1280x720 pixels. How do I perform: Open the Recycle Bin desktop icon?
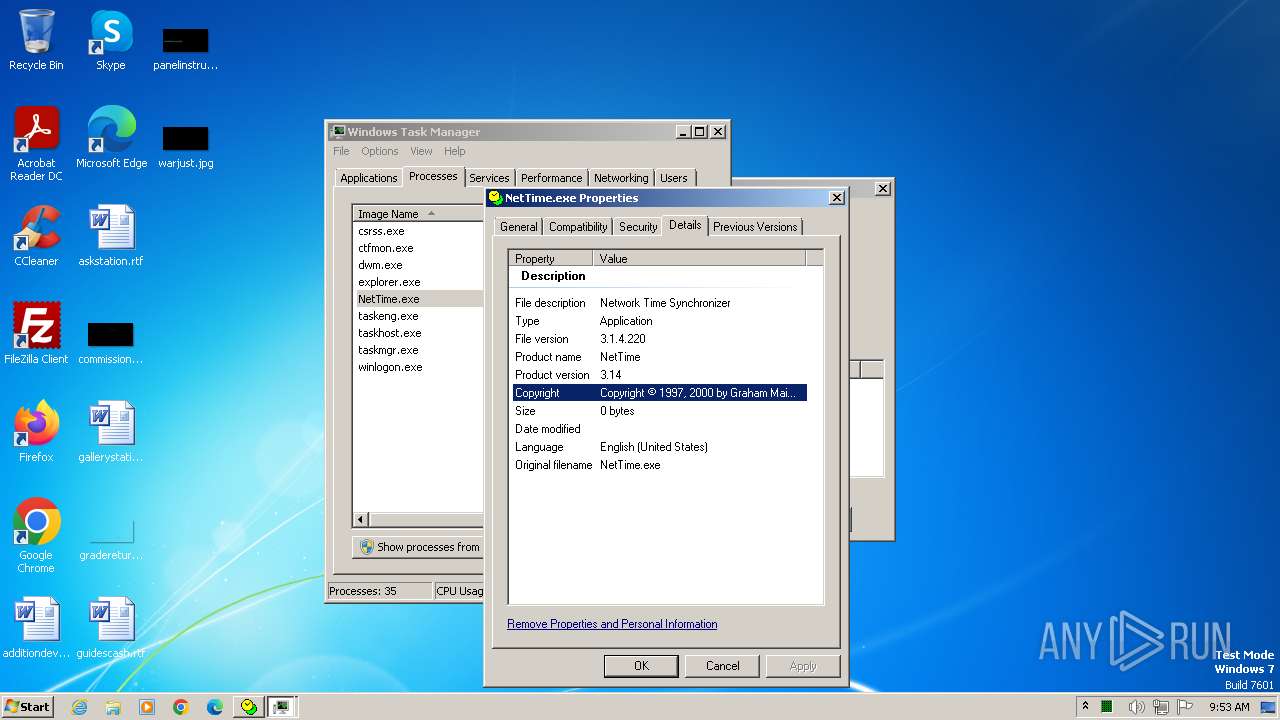point(36,40)
